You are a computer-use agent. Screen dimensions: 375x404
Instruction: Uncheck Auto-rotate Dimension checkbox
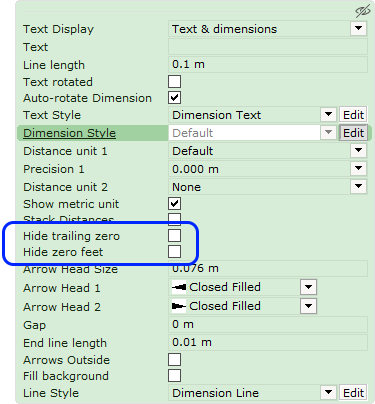click(175, 98)
